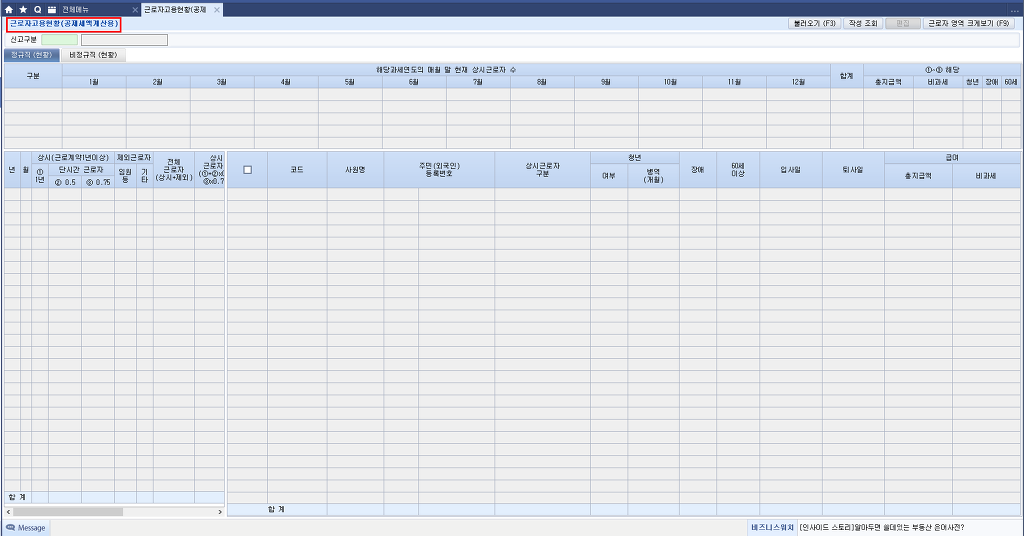Click the 편집 button

tap(903, 24)
